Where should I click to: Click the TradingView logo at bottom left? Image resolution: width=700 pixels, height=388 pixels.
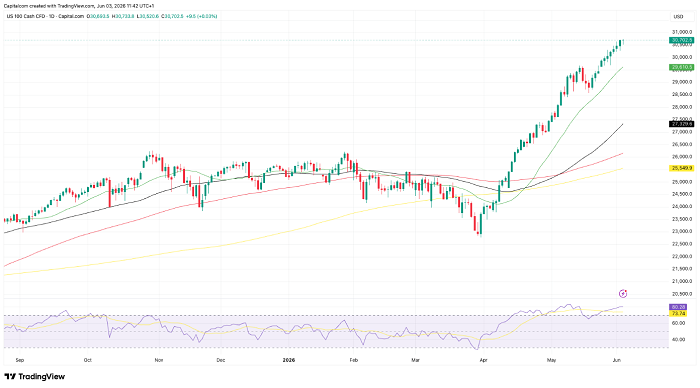(34, 376)
